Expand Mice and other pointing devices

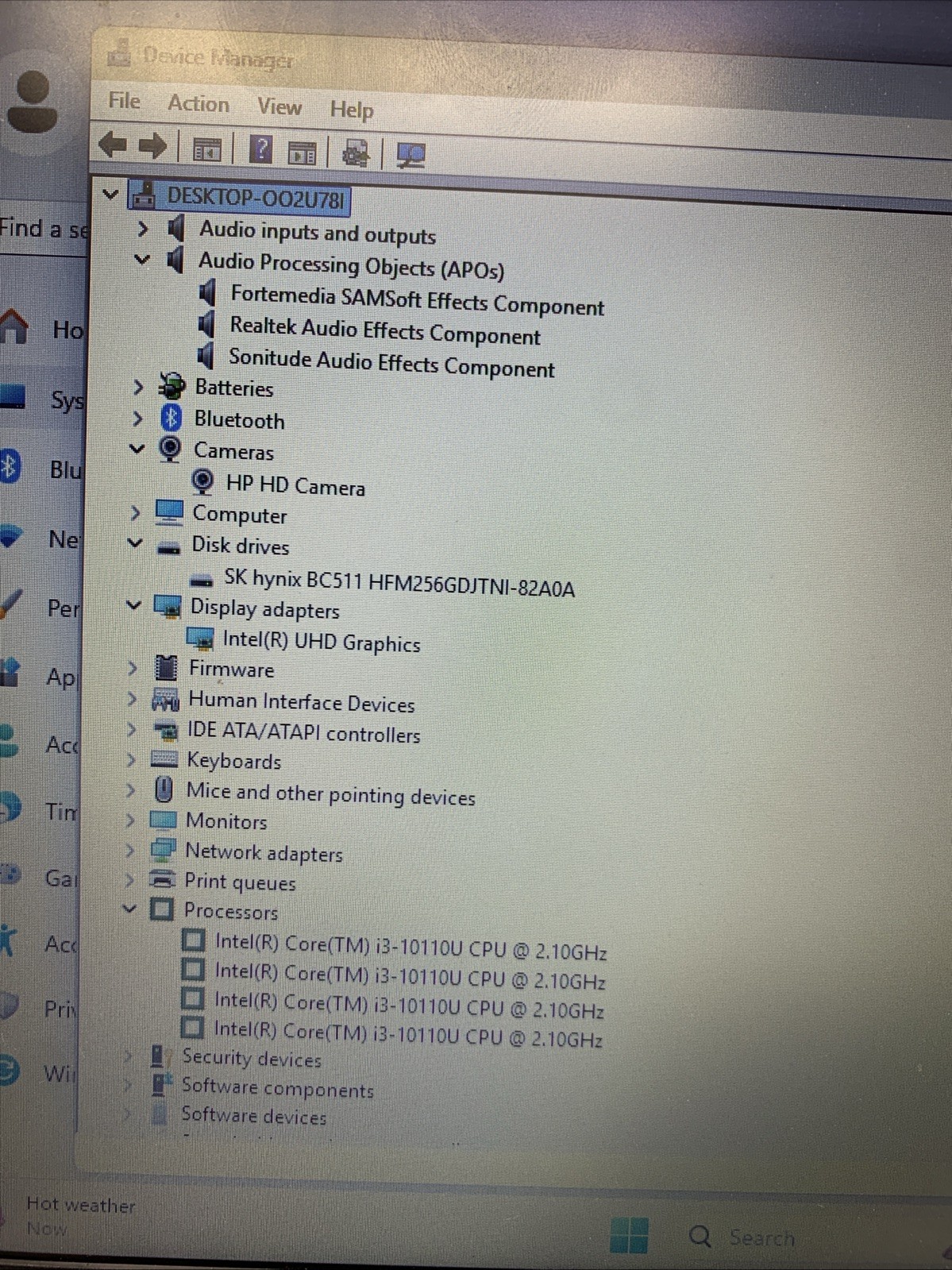click(x=130, y=790)
